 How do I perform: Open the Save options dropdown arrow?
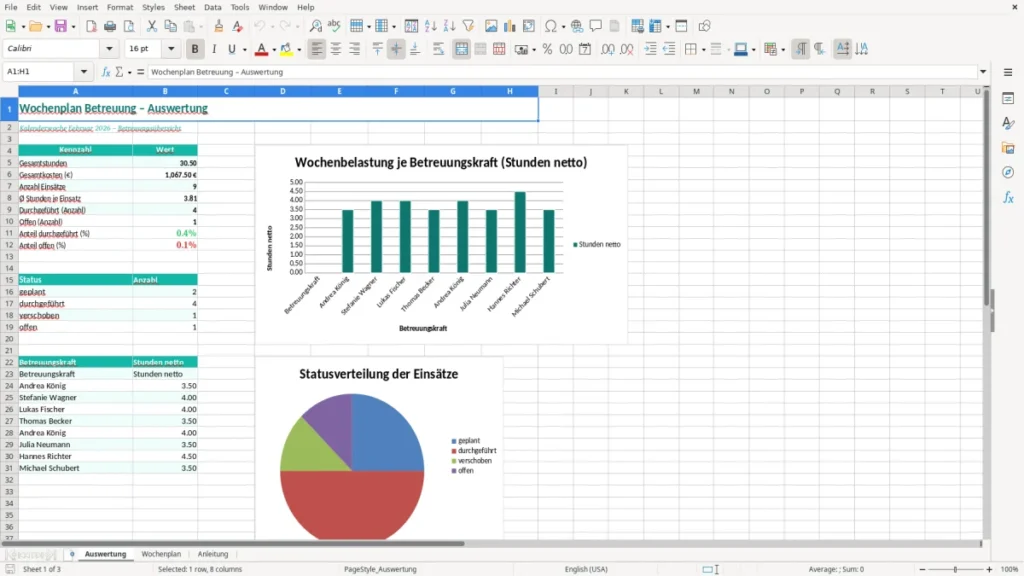pyautogui.click(x=73, y=27)
